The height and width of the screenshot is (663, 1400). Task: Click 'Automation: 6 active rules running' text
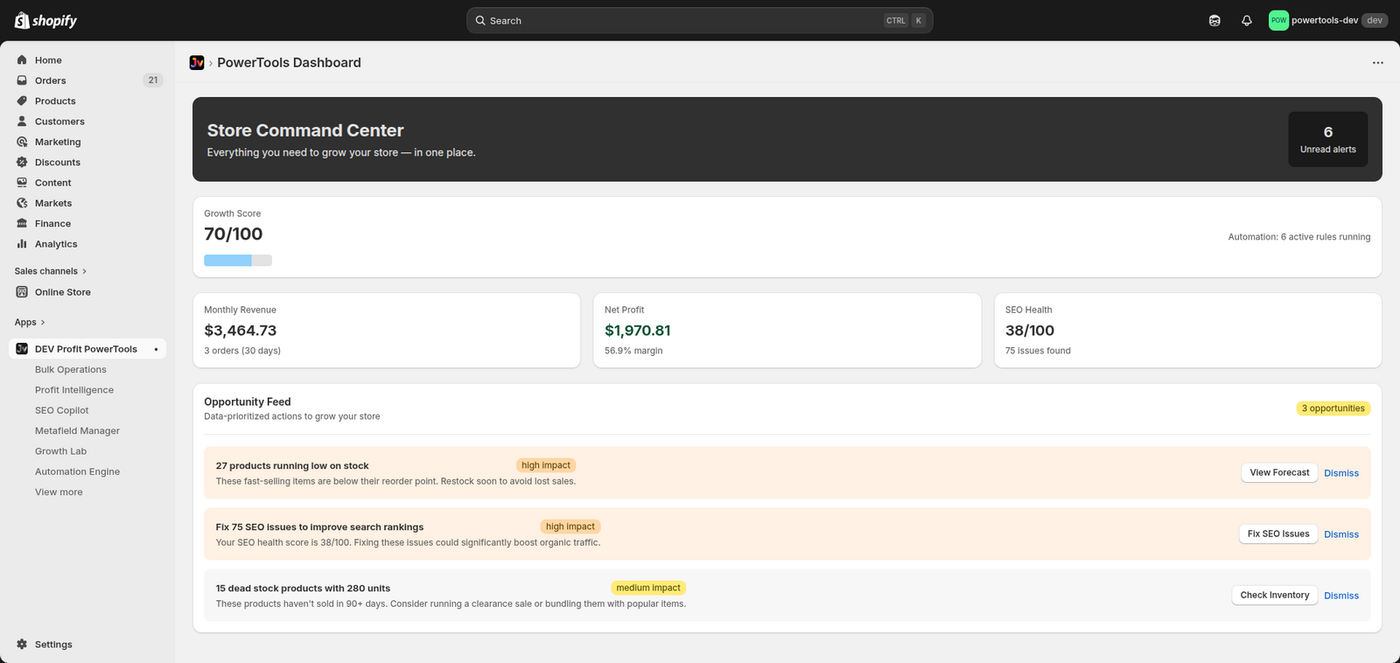[1299, 237]
